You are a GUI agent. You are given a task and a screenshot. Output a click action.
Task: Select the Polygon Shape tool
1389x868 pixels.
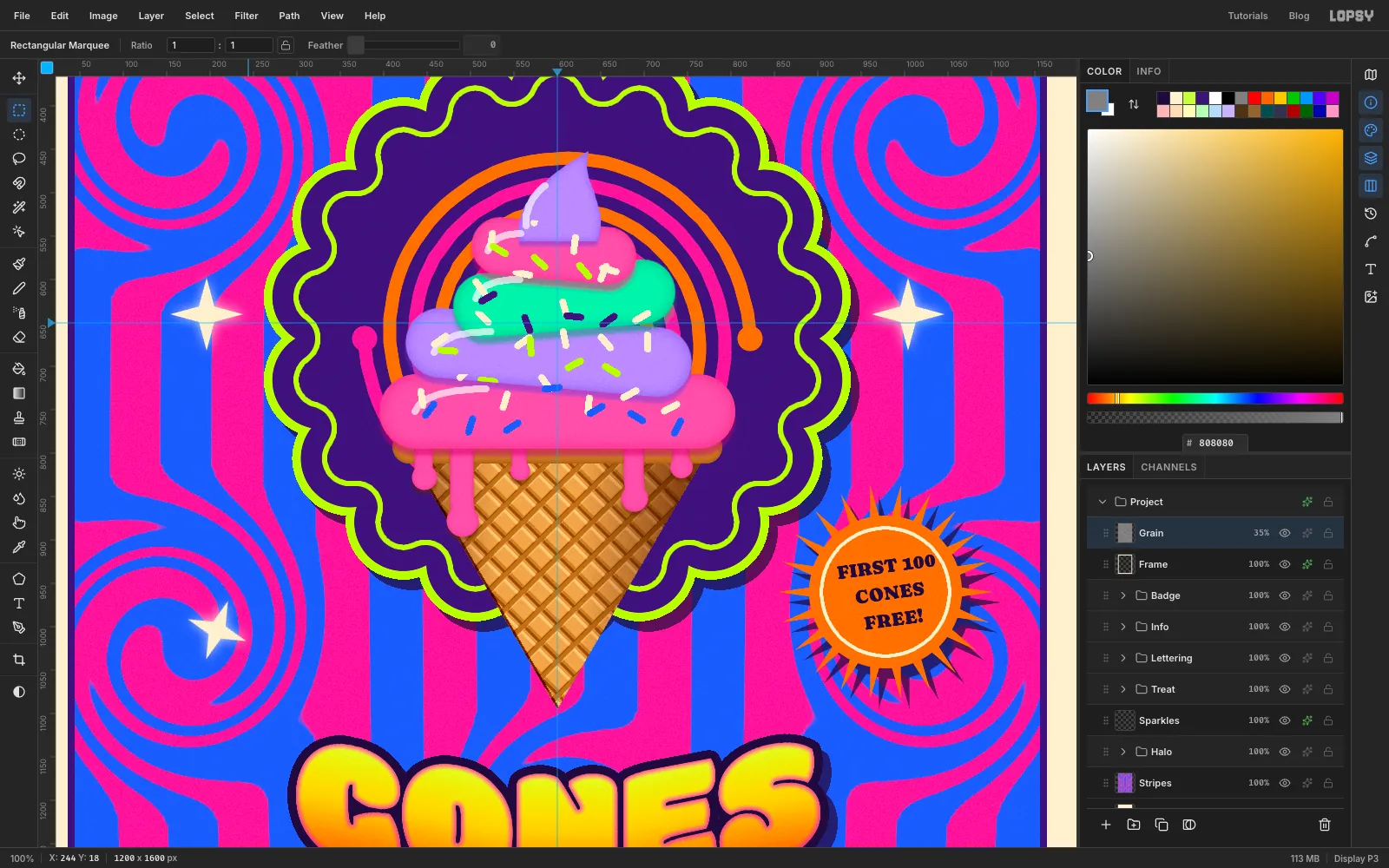click(x=19, y=579)
